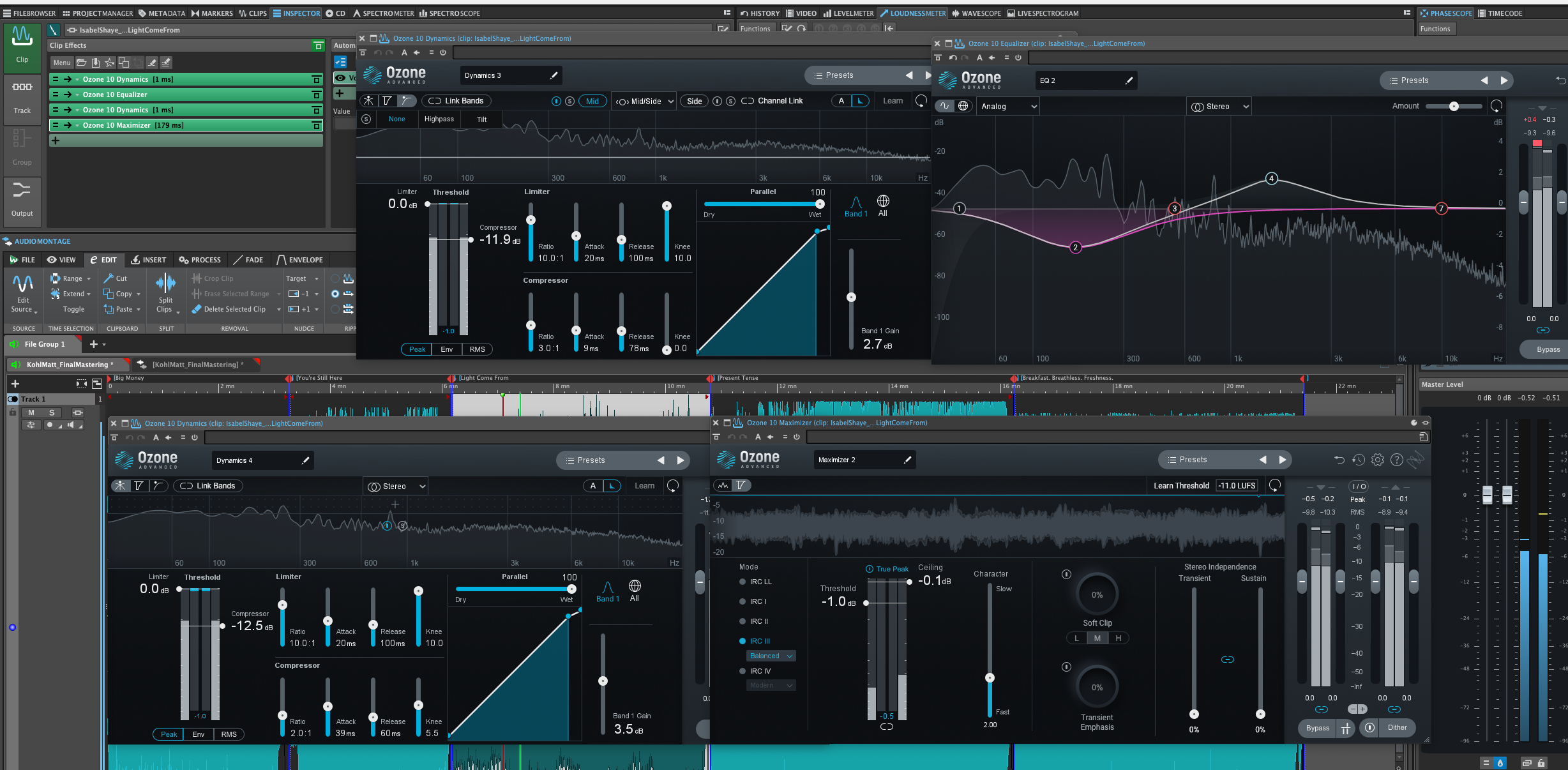Click the Equalizer globe view icon
The image size is (1568, 770).
[963, 106]
